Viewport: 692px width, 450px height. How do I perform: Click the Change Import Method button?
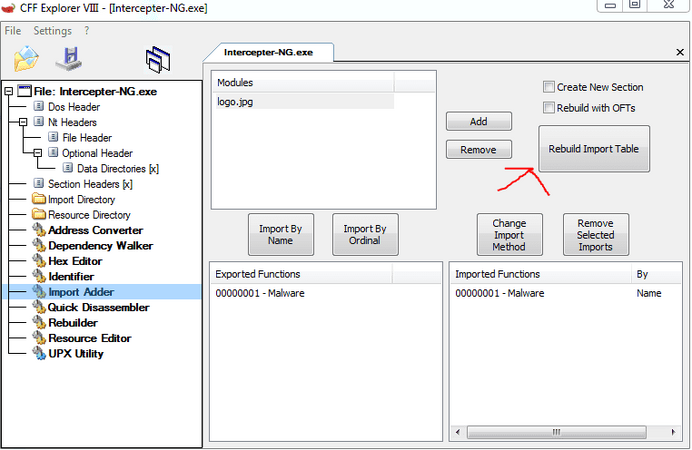point(509,235)
